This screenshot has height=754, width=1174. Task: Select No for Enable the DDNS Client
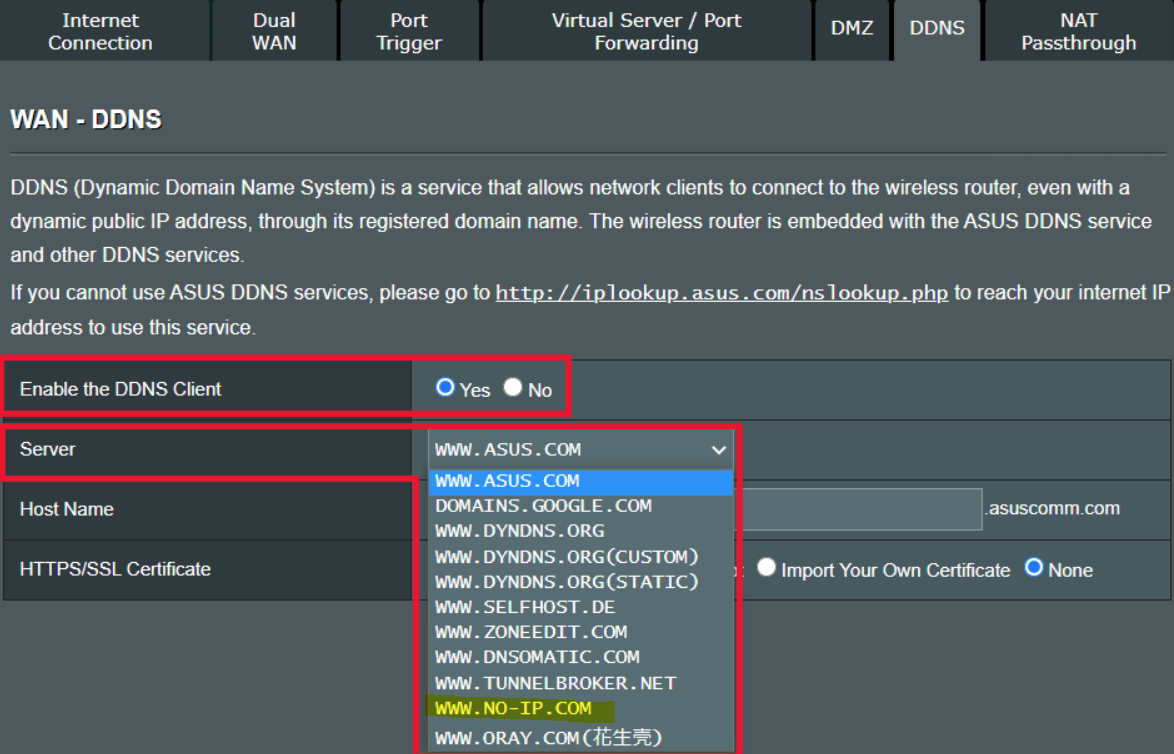(513, 387)
